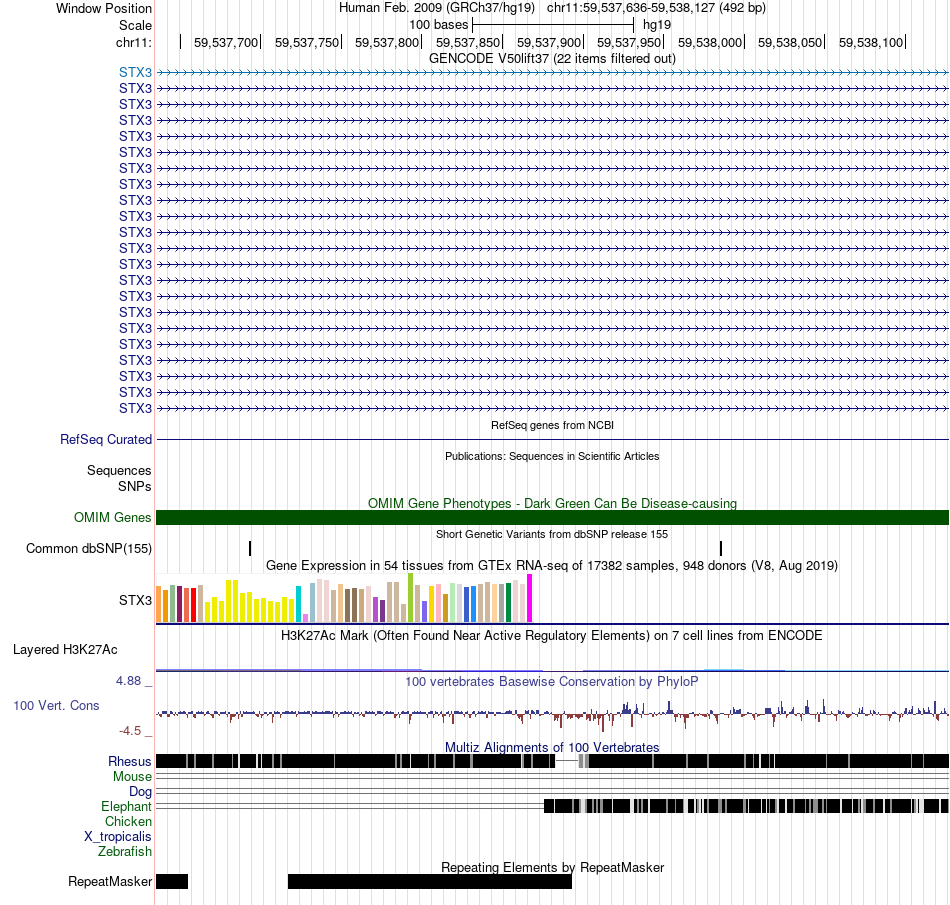950x905 pixels.
Task: Click the STX3 label beside the GTEx bar chart
Action: [x=135, y=600]
